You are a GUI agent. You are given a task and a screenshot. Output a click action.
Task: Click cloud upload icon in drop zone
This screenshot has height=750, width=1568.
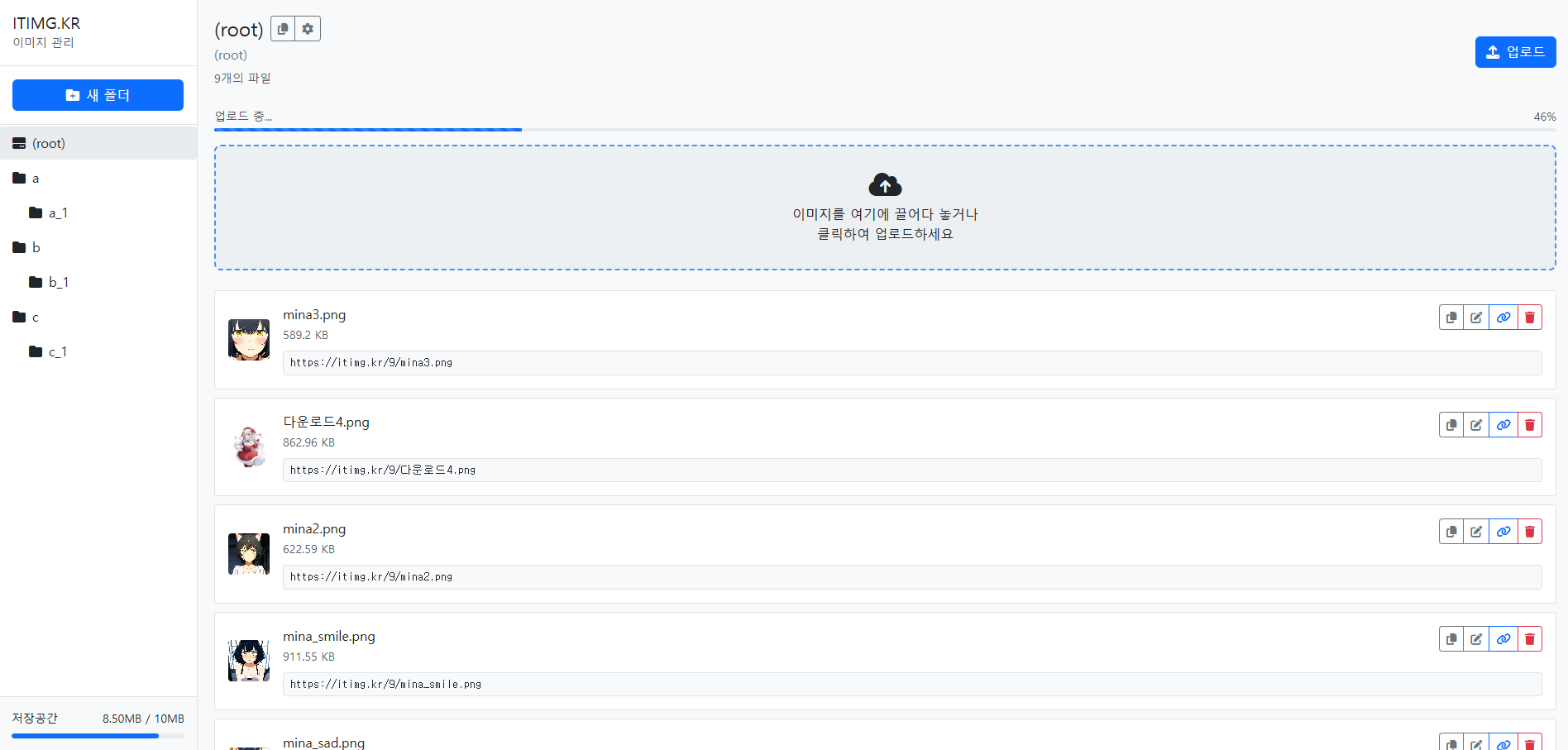click(885, 184)
